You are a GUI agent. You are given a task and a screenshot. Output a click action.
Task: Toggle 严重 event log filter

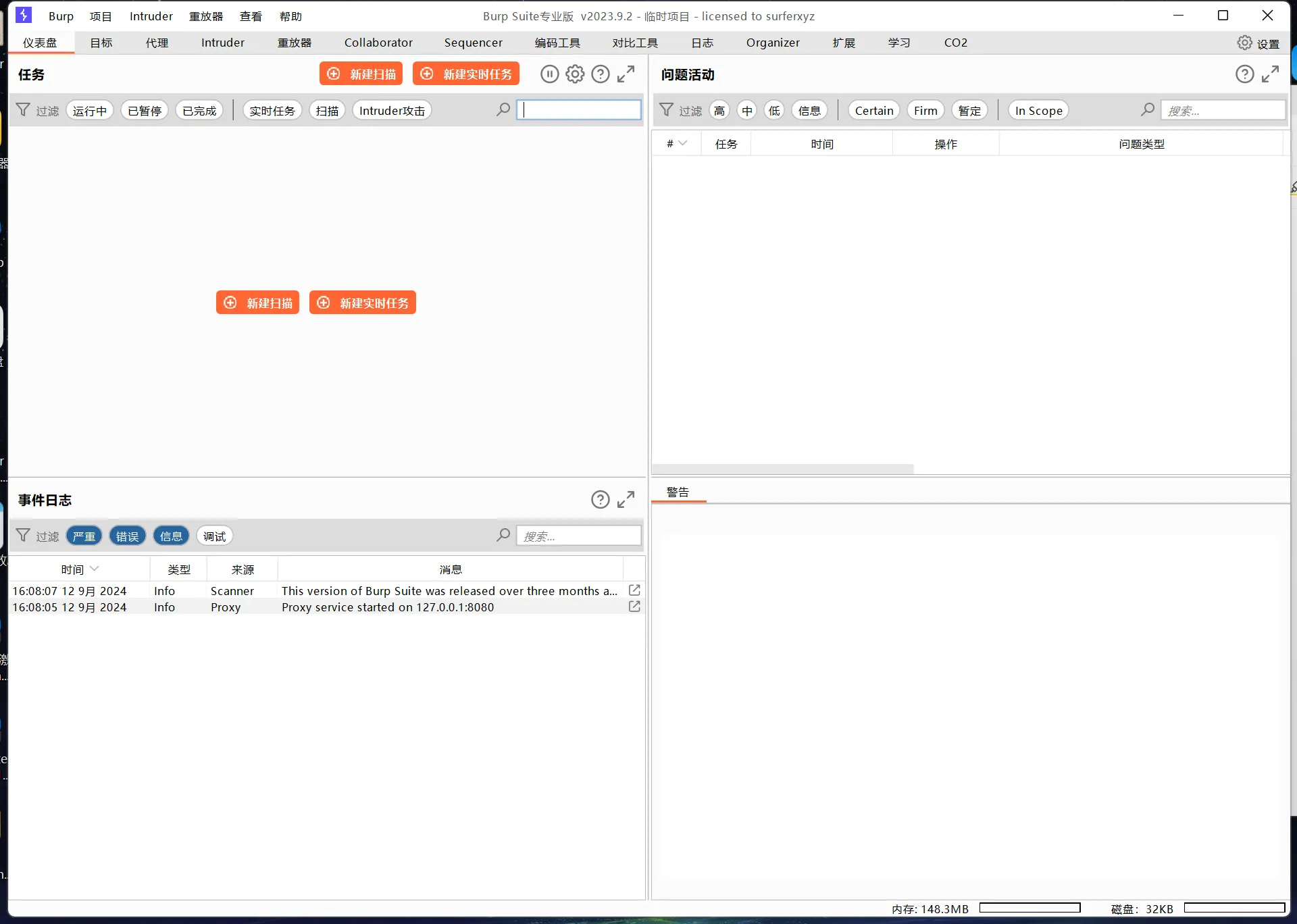[x=84, y=536]
